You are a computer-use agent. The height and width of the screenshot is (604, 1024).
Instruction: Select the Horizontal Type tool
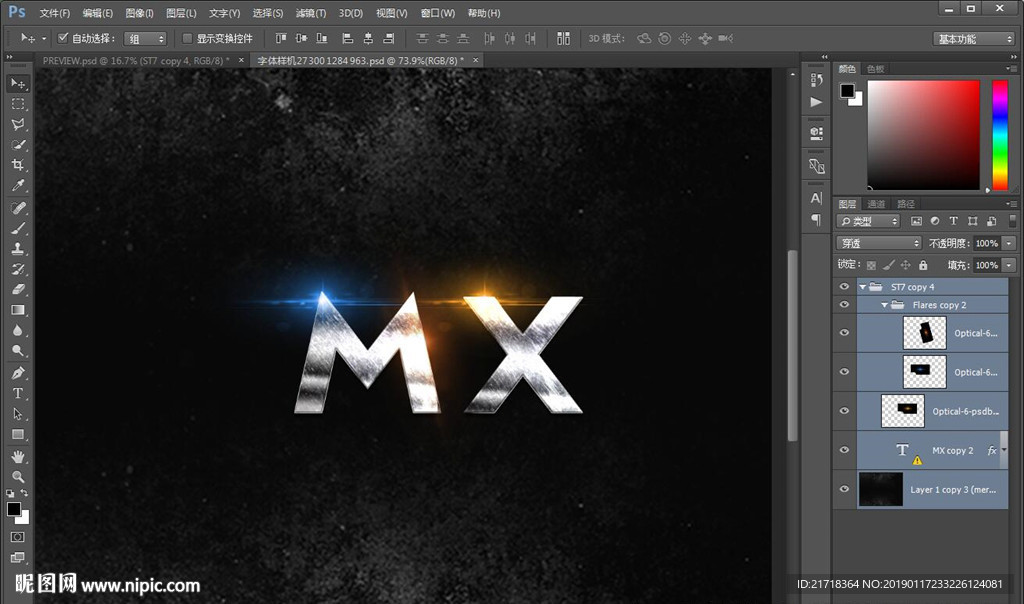click(x=18, y=393)
